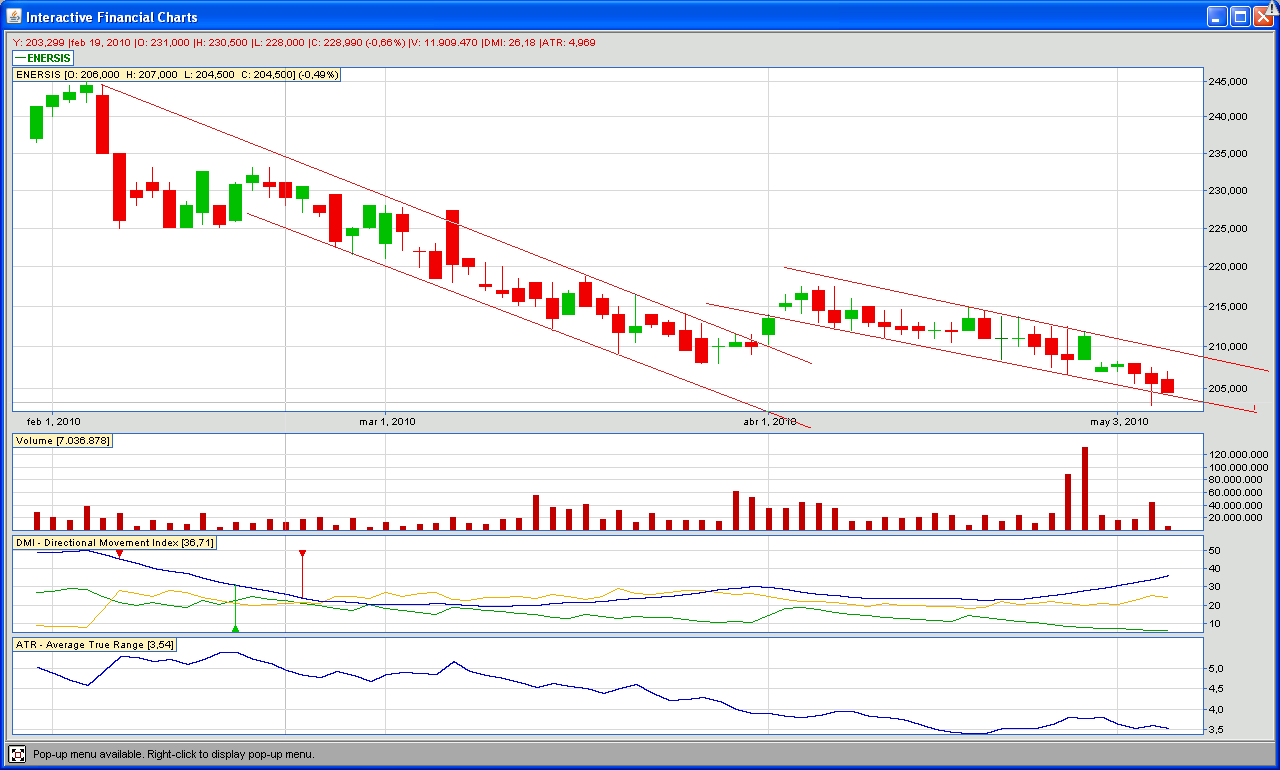Click the 'may 3, 2010' date axis label
1280x770 pixels.
click(x=1119, y=422)
